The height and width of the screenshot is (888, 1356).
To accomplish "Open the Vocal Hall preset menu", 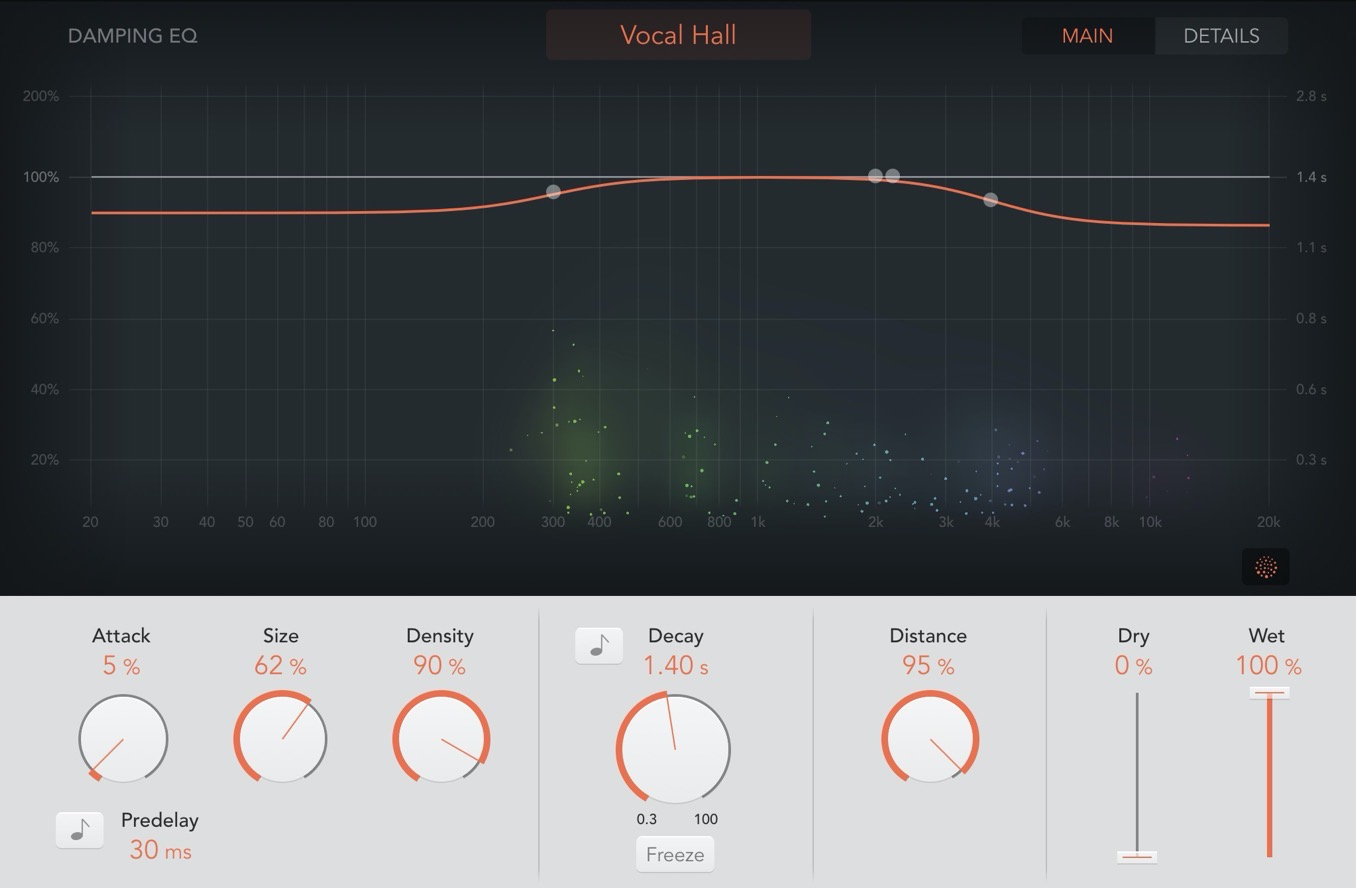I will tap(678, 35).
